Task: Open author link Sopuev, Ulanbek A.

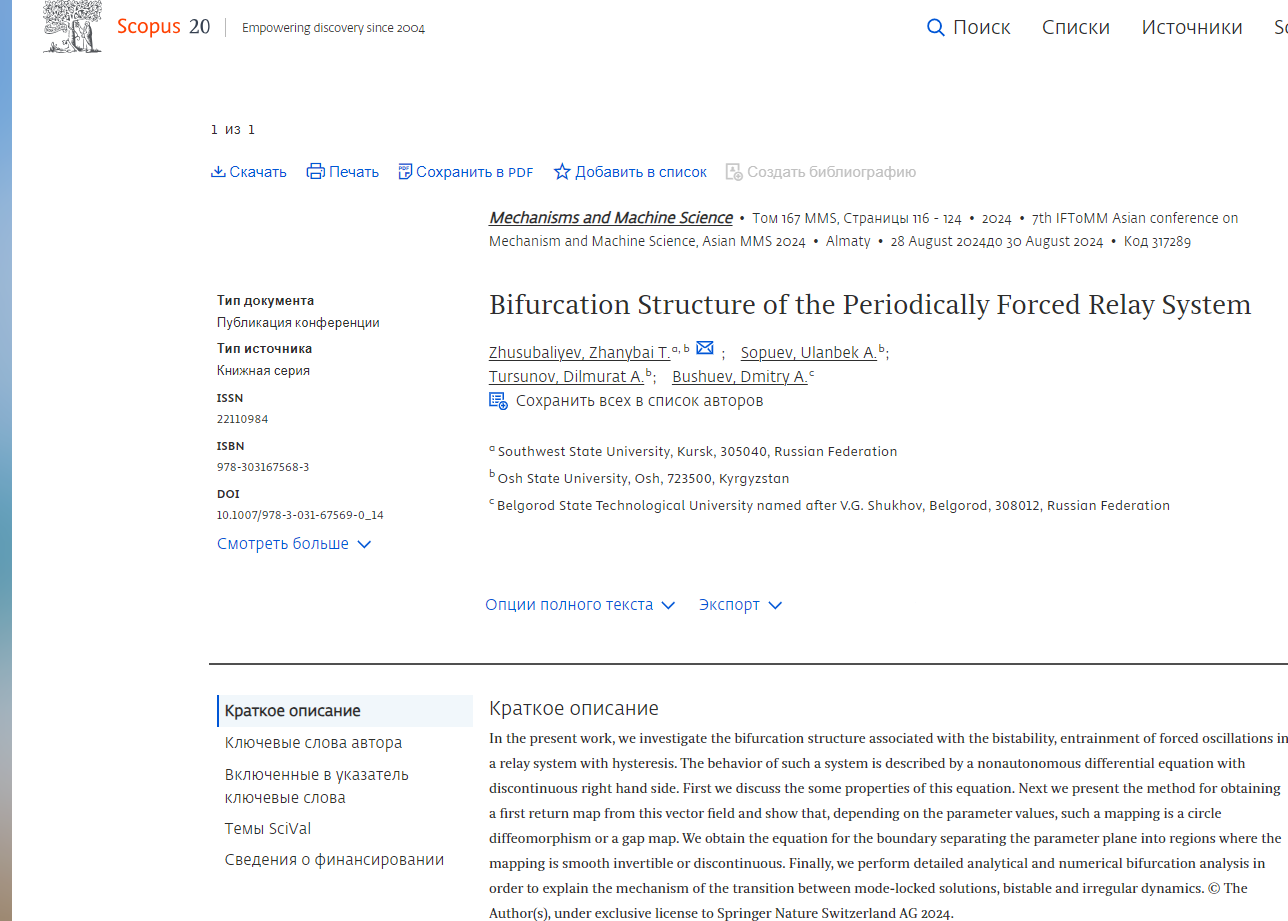Action: click(808, 353)
